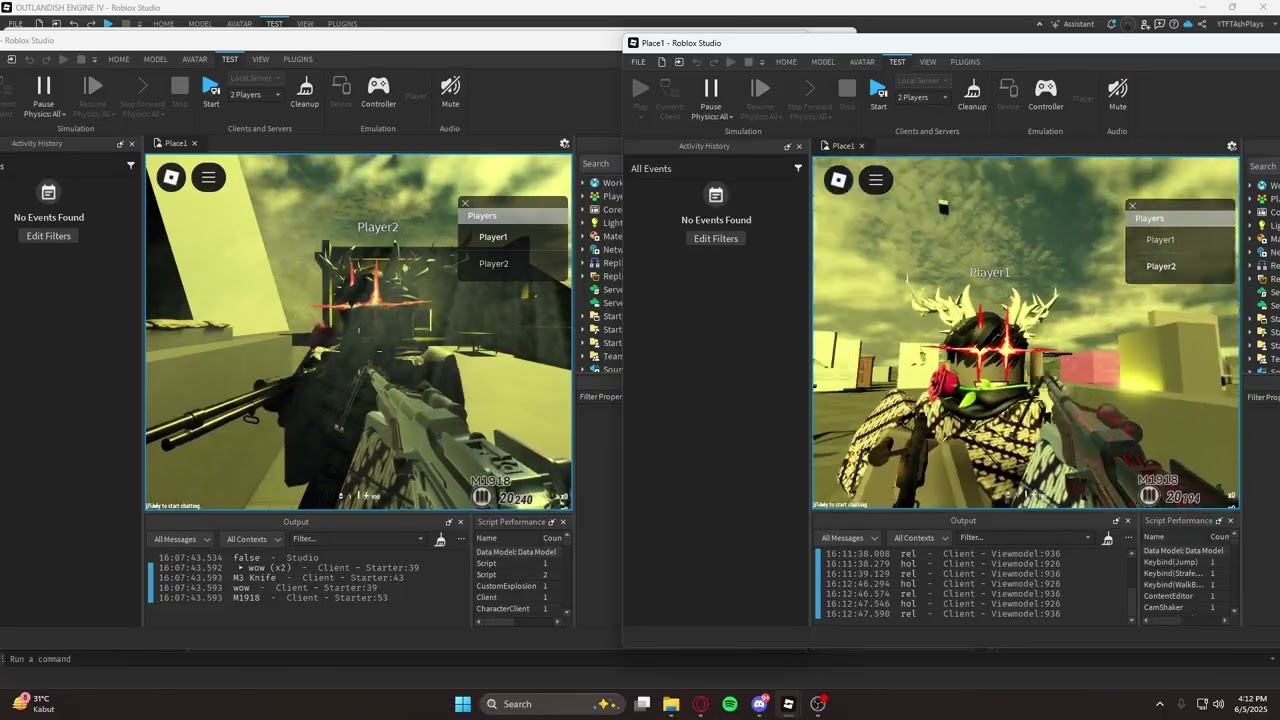Click Edit Filters button in right Activity History
1280x720 pixels.
[x=716, y=239]
